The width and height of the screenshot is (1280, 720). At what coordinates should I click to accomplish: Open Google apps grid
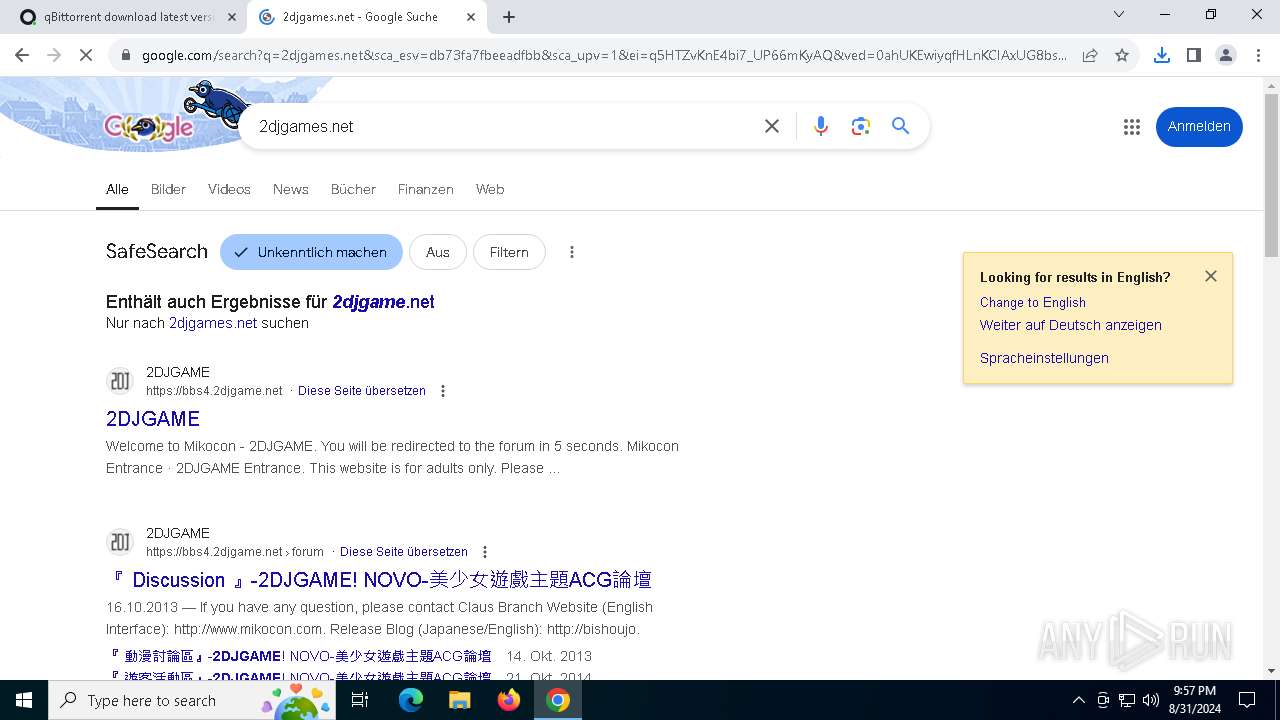(1132, 127)
